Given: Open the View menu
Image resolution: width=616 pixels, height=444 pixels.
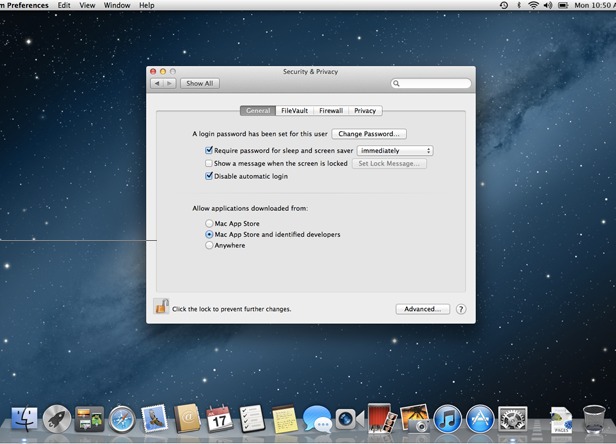Looking at the screenshot, I should pyautogui.click(x=87, y=5).
